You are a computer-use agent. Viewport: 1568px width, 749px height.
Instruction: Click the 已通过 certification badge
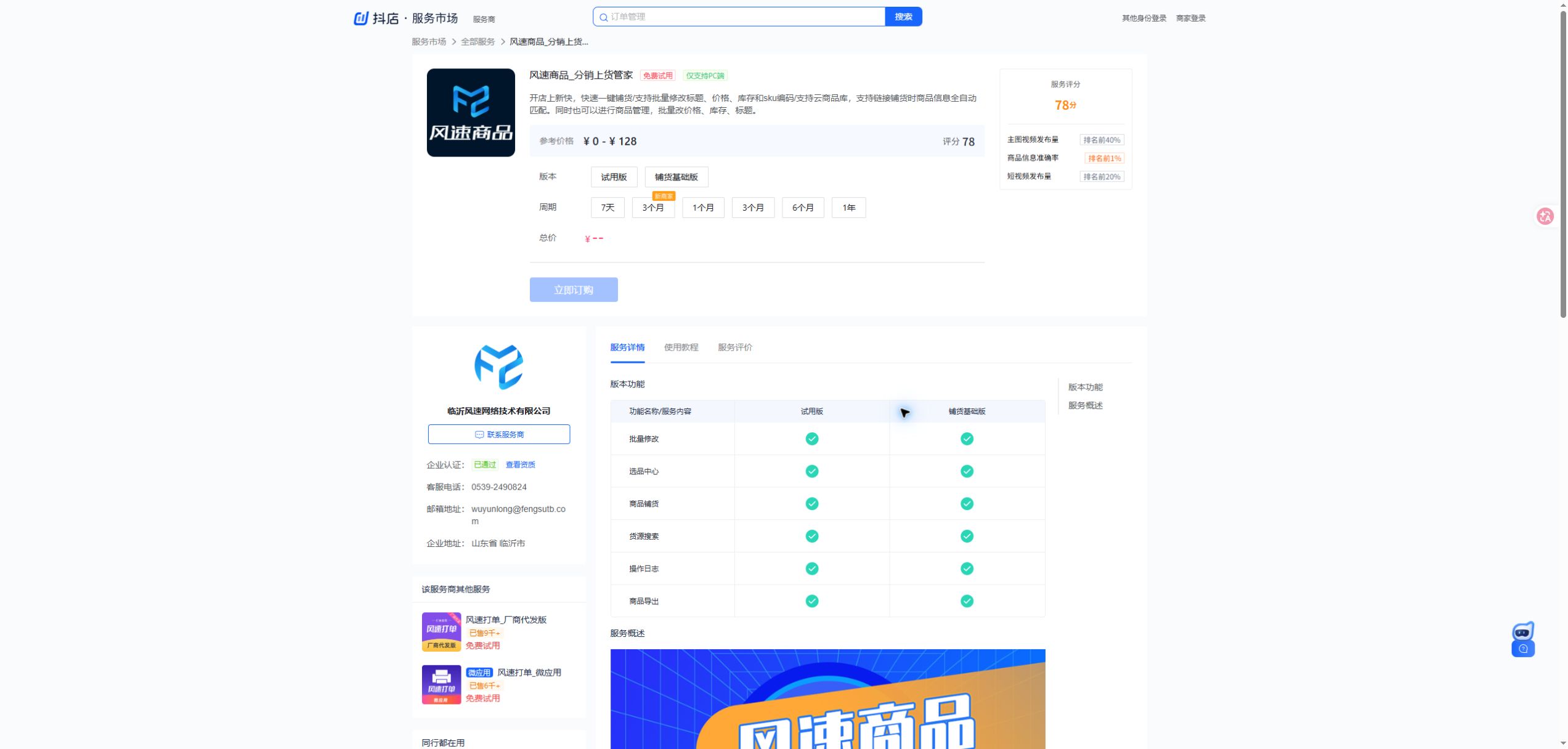point(484,465)
